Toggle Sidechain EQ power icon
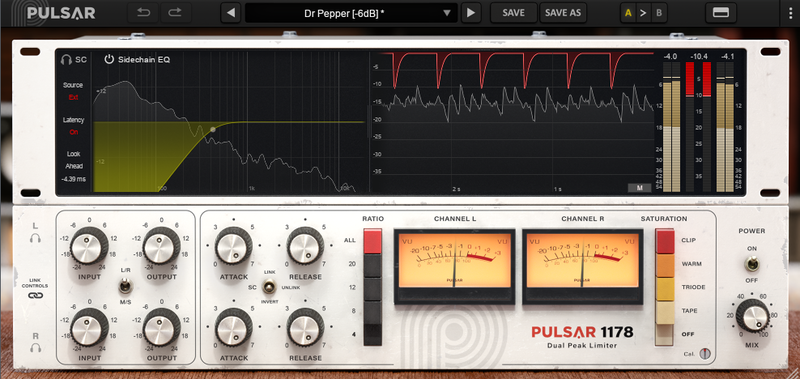Image resolution: width=800 pixels, height=379 pixels. tap(109, 59)
